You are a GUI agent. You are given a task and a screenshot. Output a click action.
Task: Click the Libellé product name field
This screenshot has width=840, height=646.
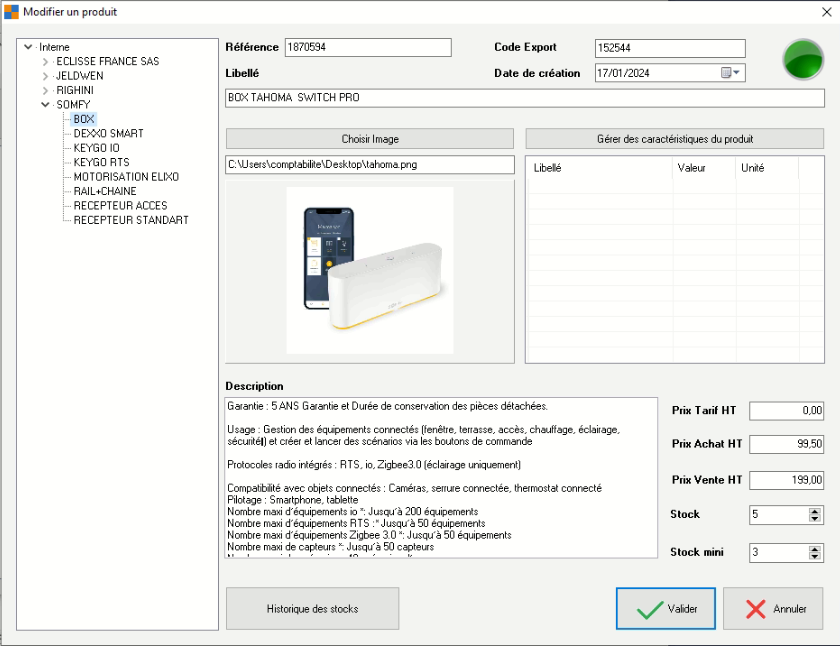click(524, 98)
